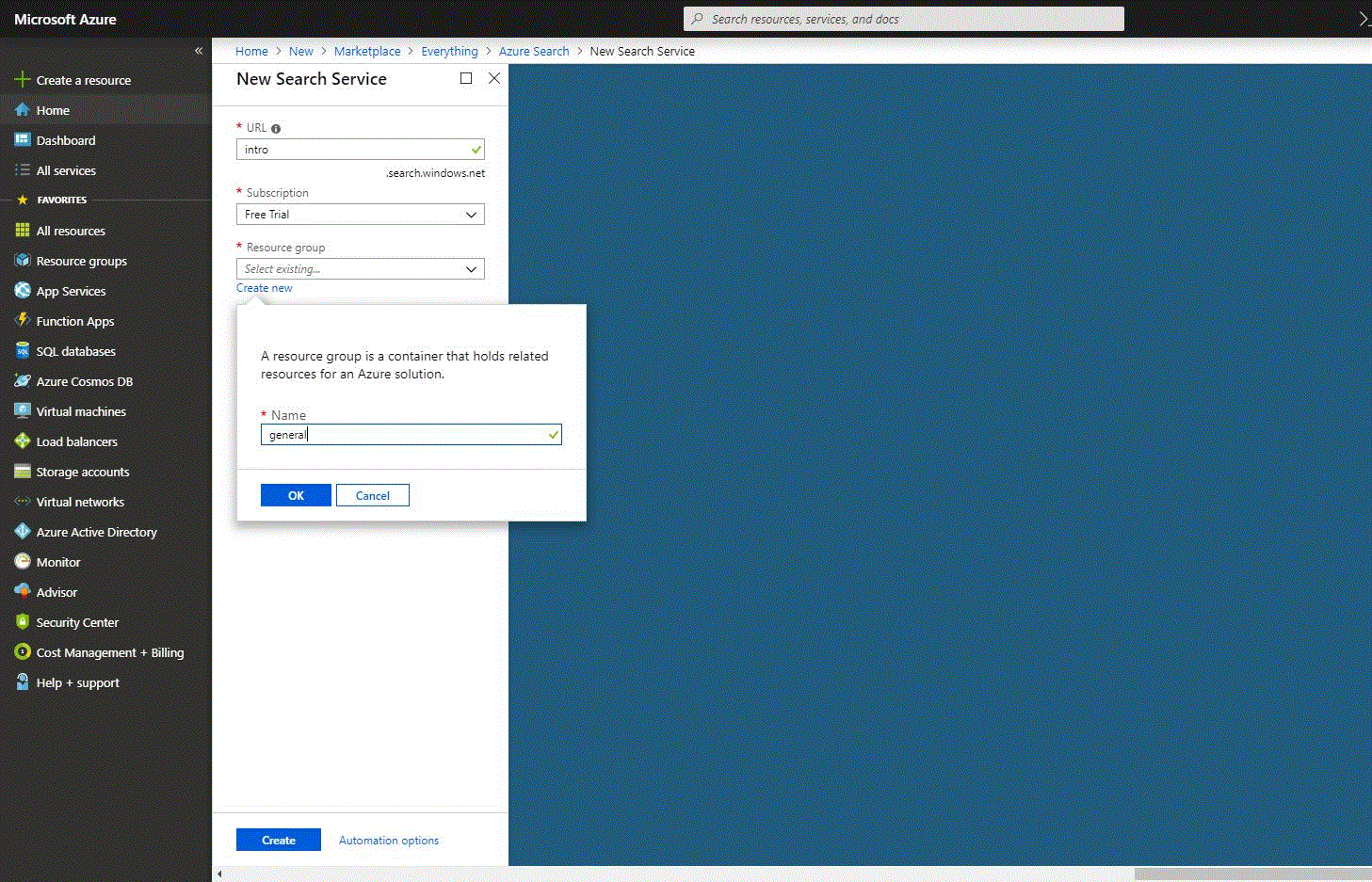The width and height of the screenshot is (1372, 882).
Task: Open the Subscription Free Trial dropdown
Action: coord(361,215)
